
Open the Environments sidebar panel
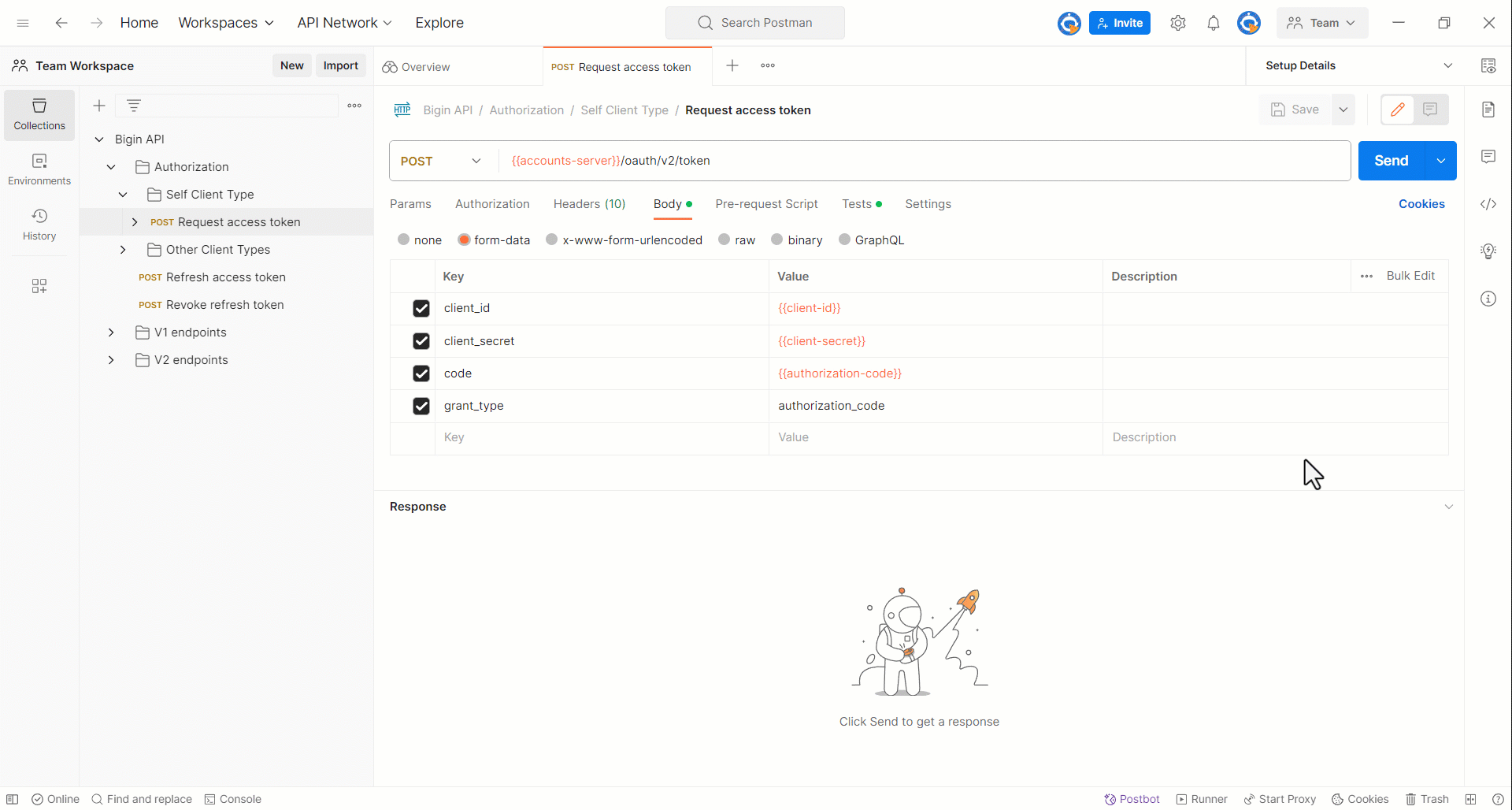point(39,170)
